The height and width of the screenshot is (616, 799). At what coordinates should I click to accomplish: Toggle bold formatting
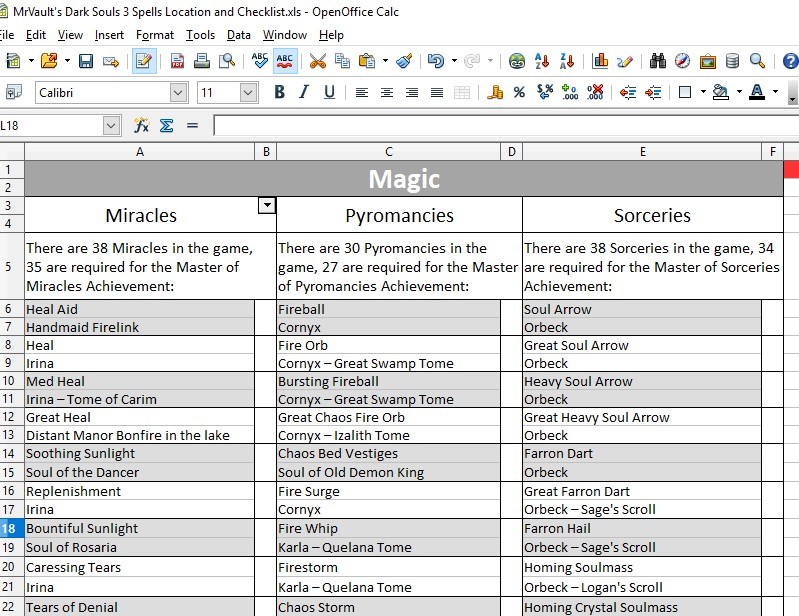click(279, 93)
